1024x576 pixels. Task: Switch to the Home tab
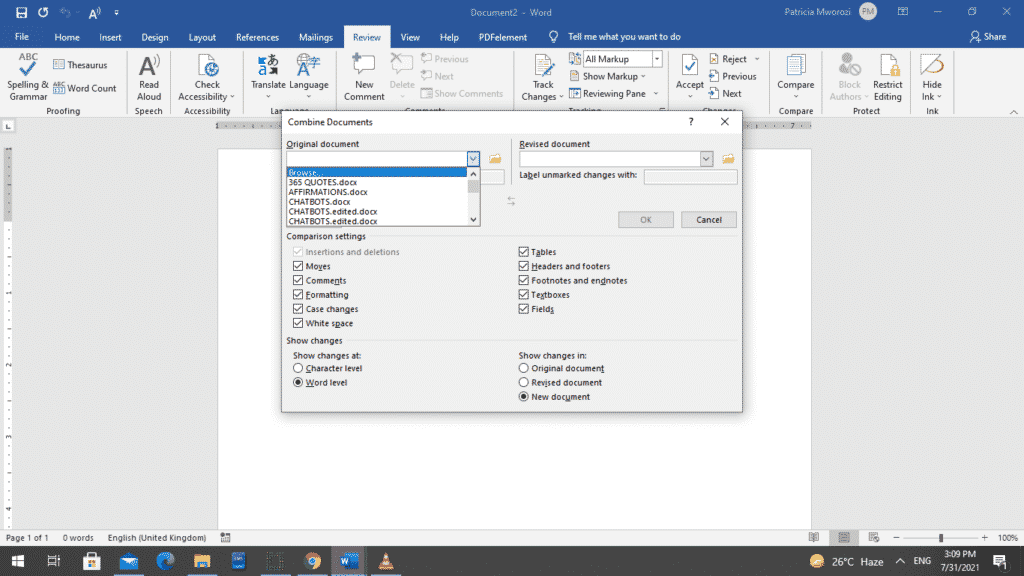click(67, 37)
